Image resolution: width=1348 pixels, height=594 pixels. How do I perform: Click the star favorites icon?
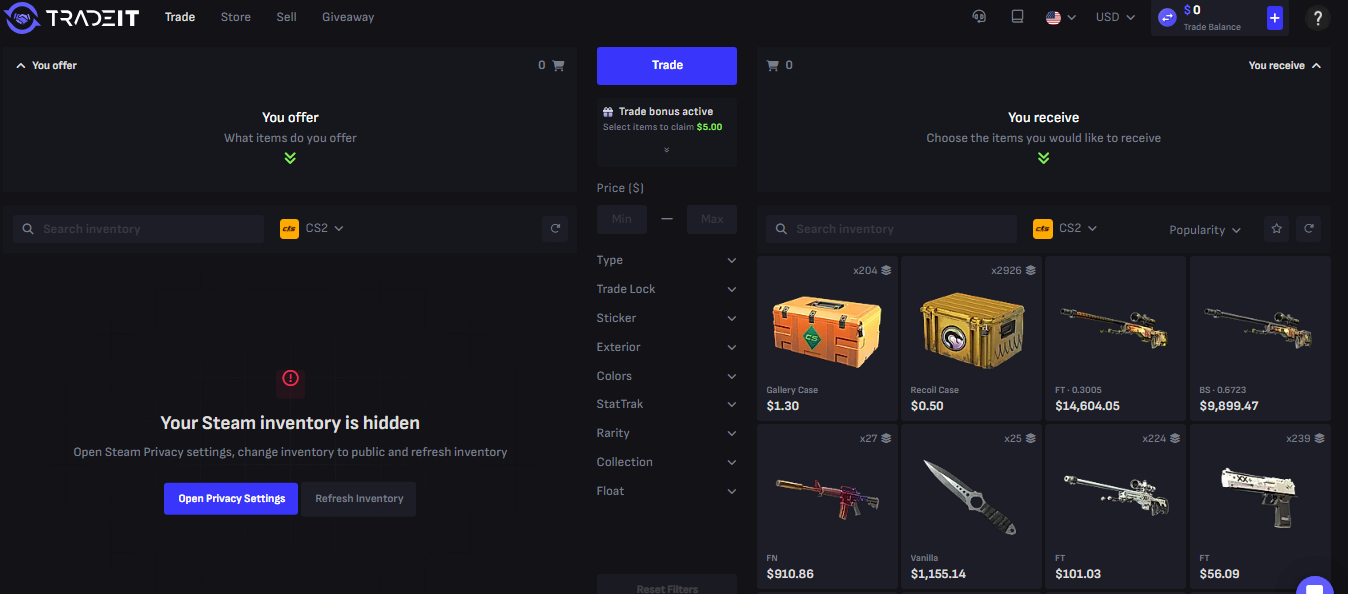point(1276,229)
